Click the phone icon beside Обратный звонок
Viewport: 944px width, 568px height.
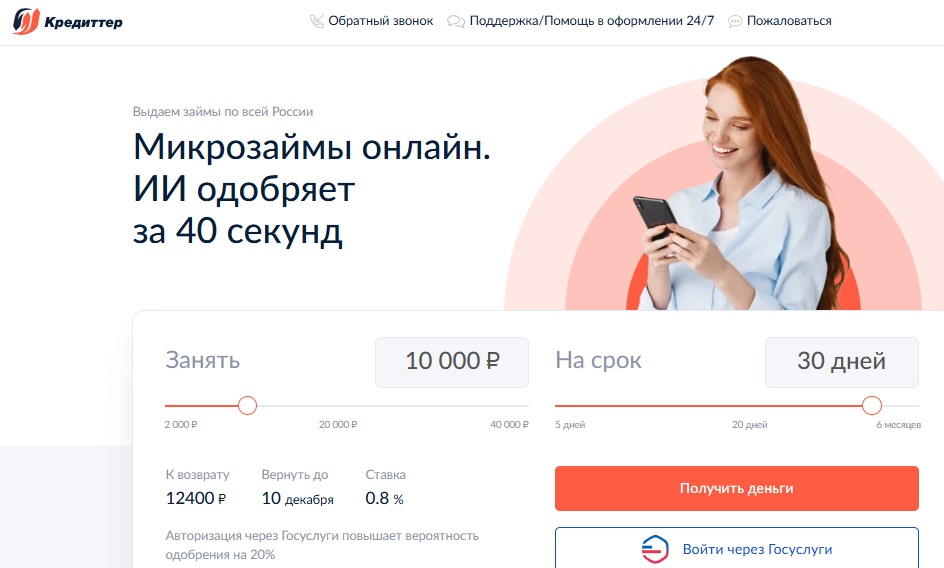point(317,22)
